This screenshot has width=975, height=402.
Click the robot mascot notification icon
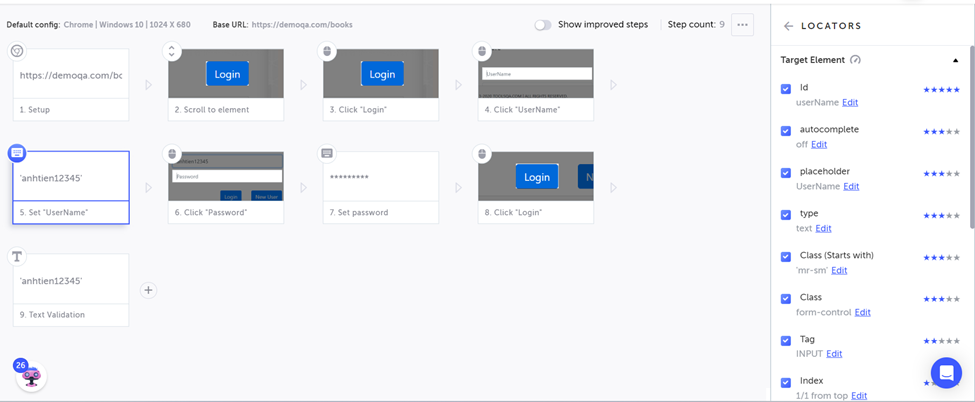pos(30,376)
